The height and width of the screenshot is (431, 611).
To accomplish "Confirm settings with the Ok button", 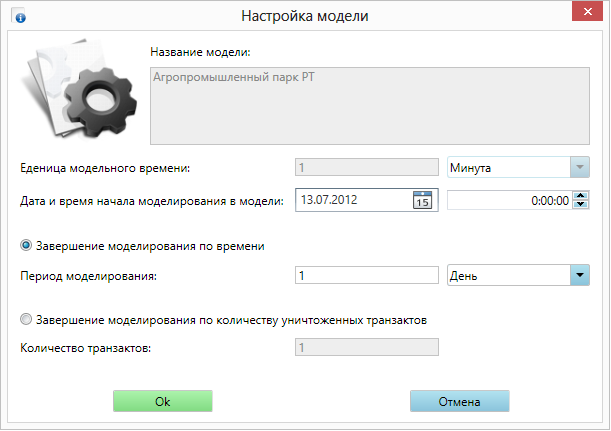I will coord(163,401).
